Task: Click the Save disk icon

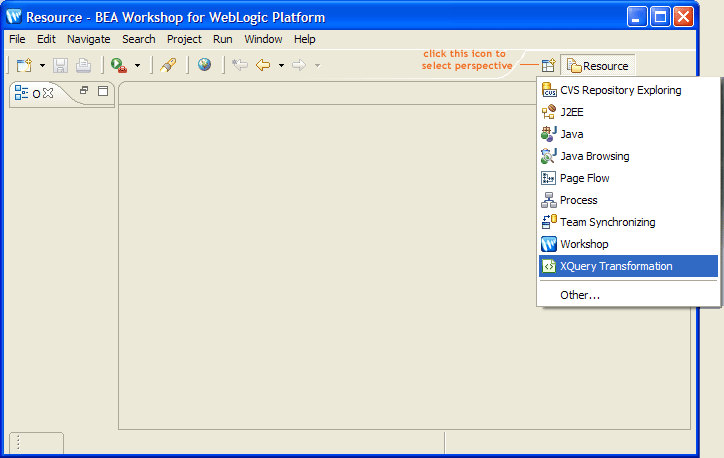Action: click(x=60, y=66)
